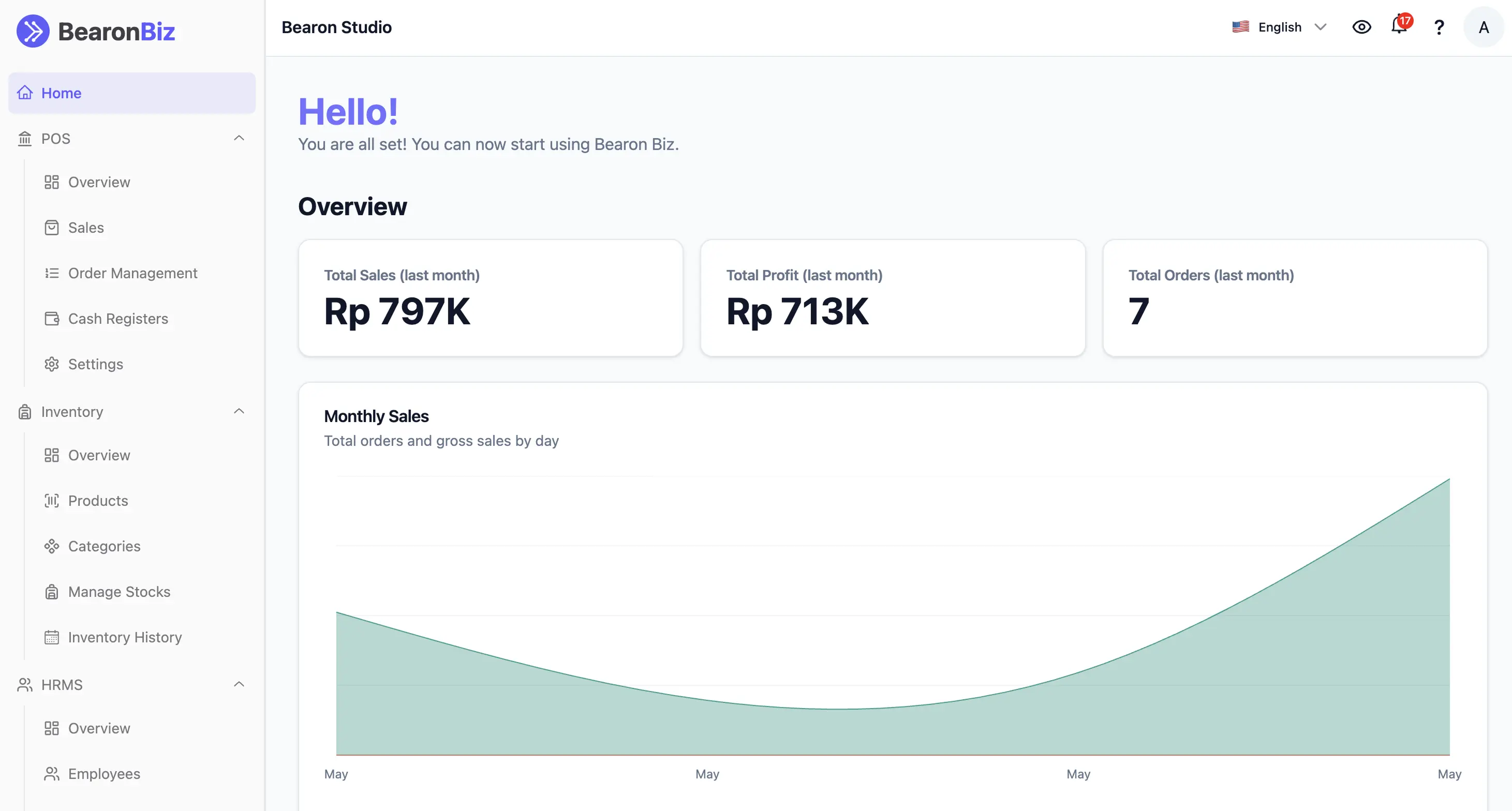Click the POS Settings gear icon
The height and width of the screenshot is (811, 1512).
click(52, 365)
